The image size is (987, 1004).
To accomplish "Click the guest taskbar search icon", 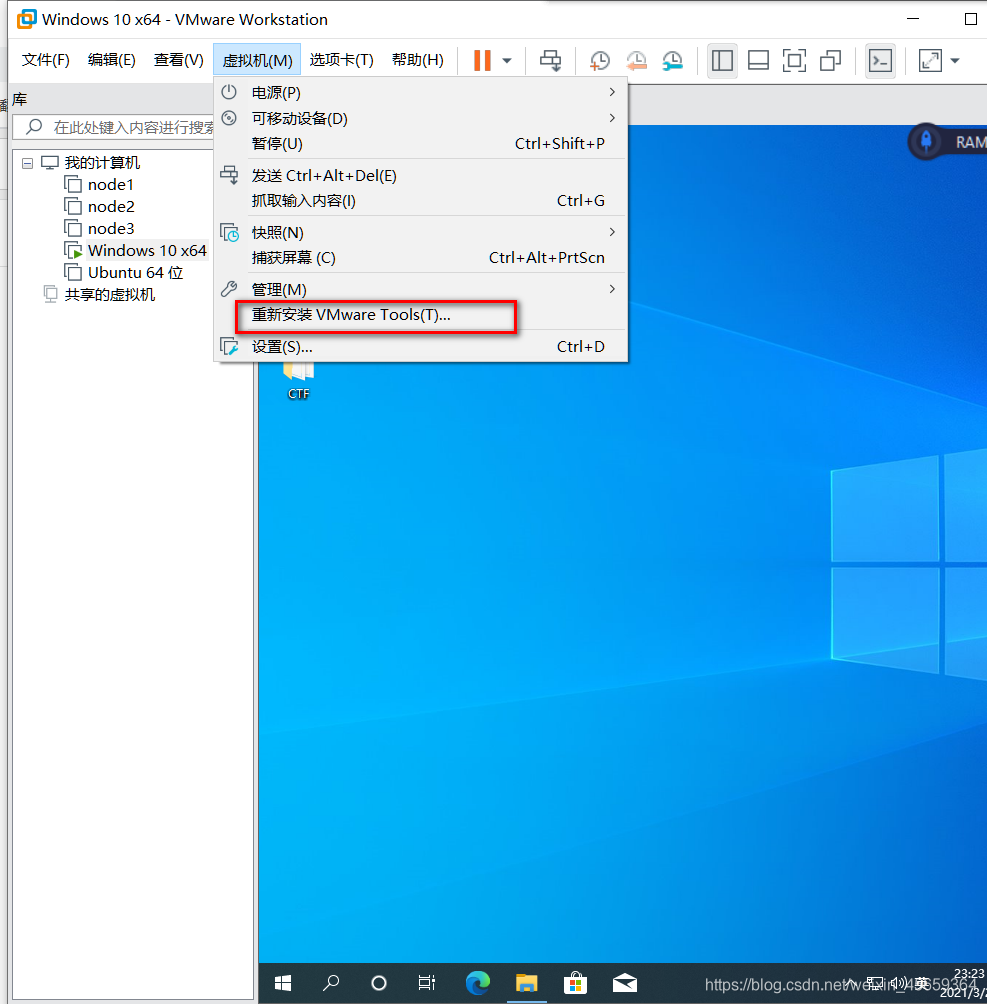I will click(331, 983).
